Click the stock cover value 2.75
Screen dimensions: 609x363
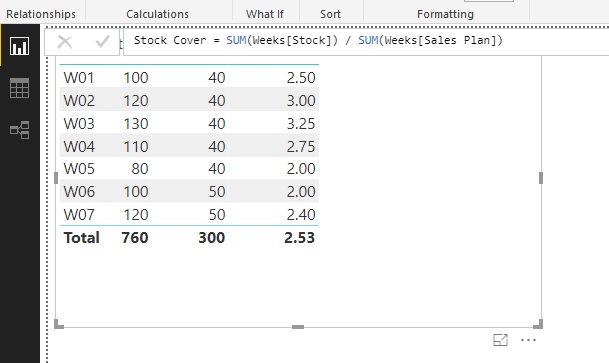301,146
